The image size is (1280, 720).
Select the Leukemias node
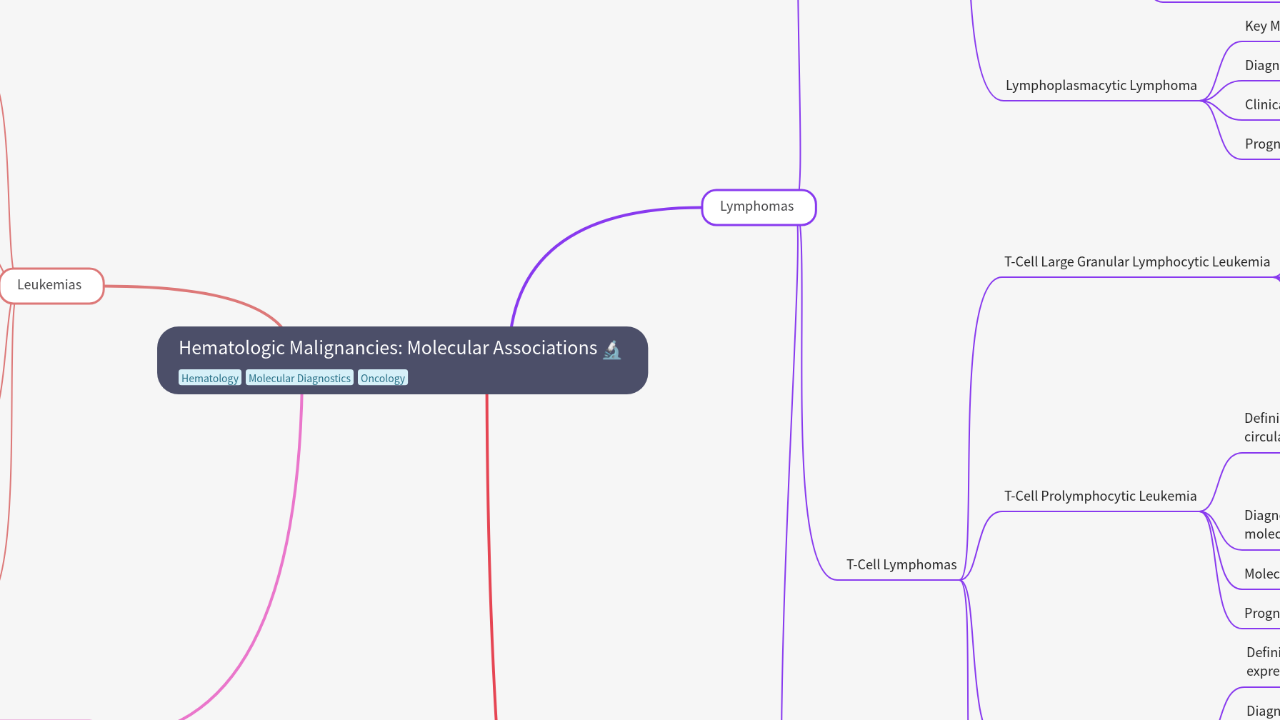tap(51, 285)
